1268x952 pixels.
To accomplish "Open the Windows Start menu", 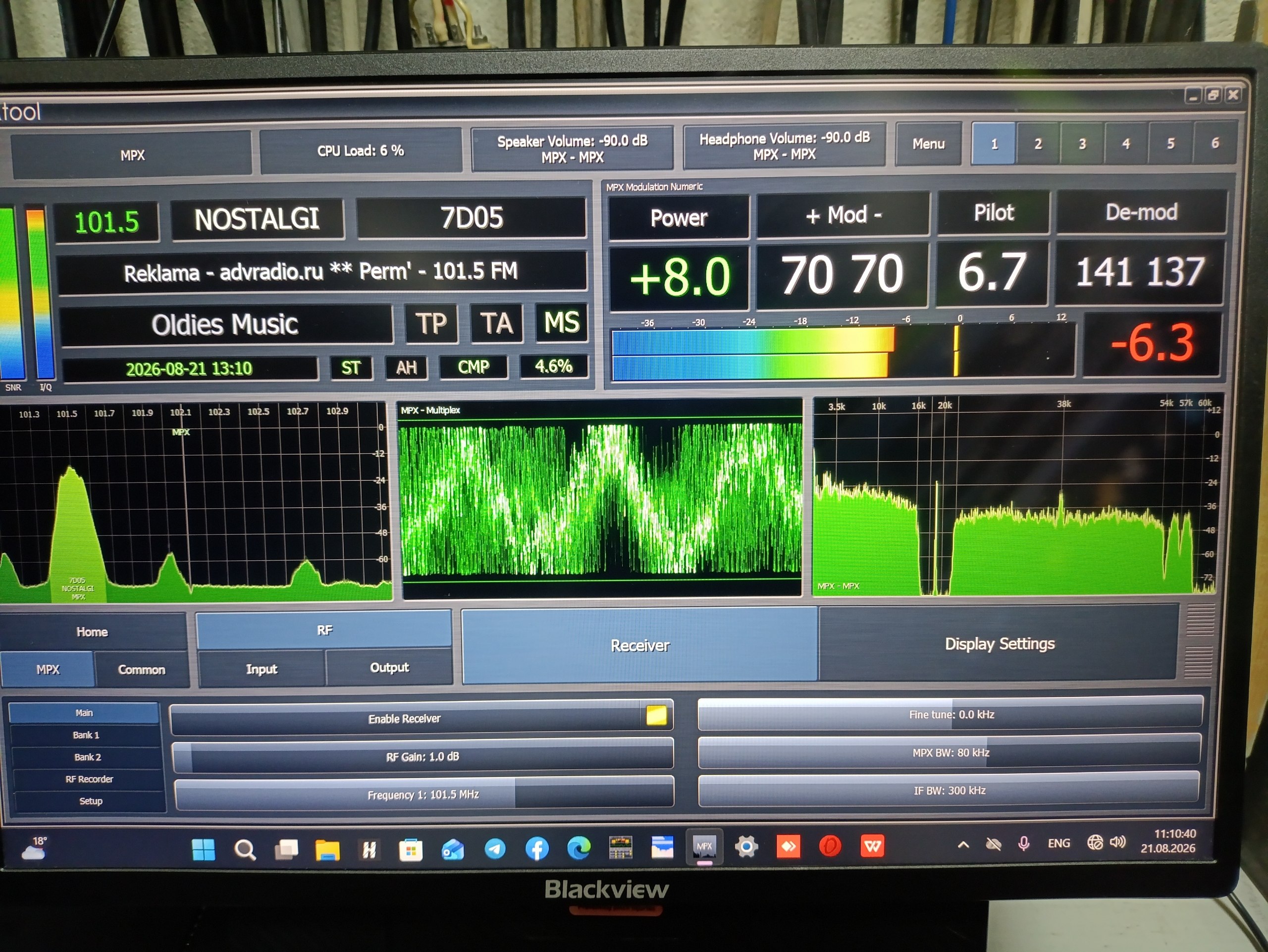I will click(204, 849).
